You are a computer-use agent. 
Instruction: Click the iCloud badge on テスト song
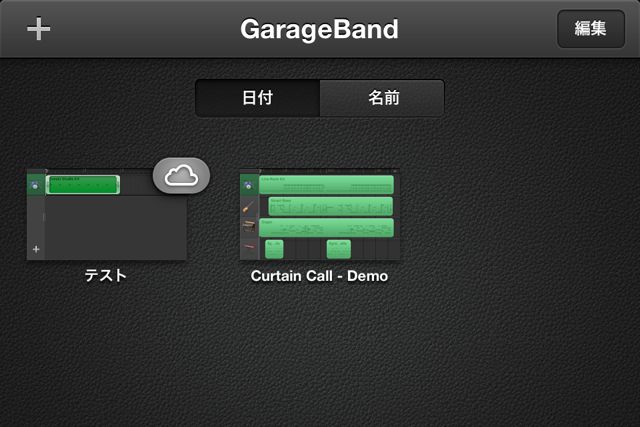coord(181,176)
